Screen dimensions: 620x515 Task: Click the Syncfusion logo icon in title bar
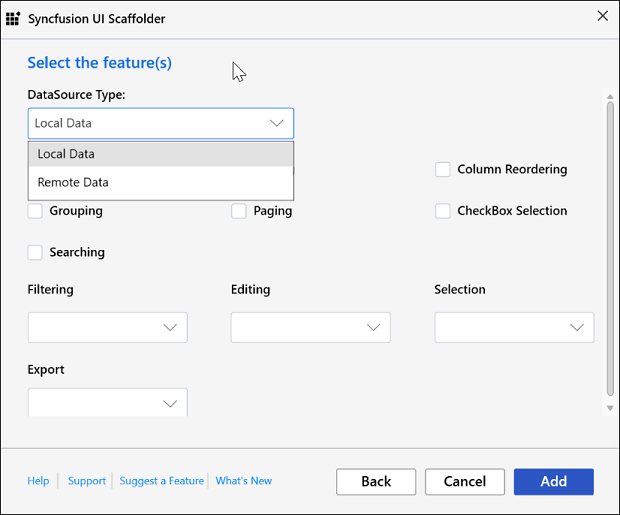pos(13,18)
